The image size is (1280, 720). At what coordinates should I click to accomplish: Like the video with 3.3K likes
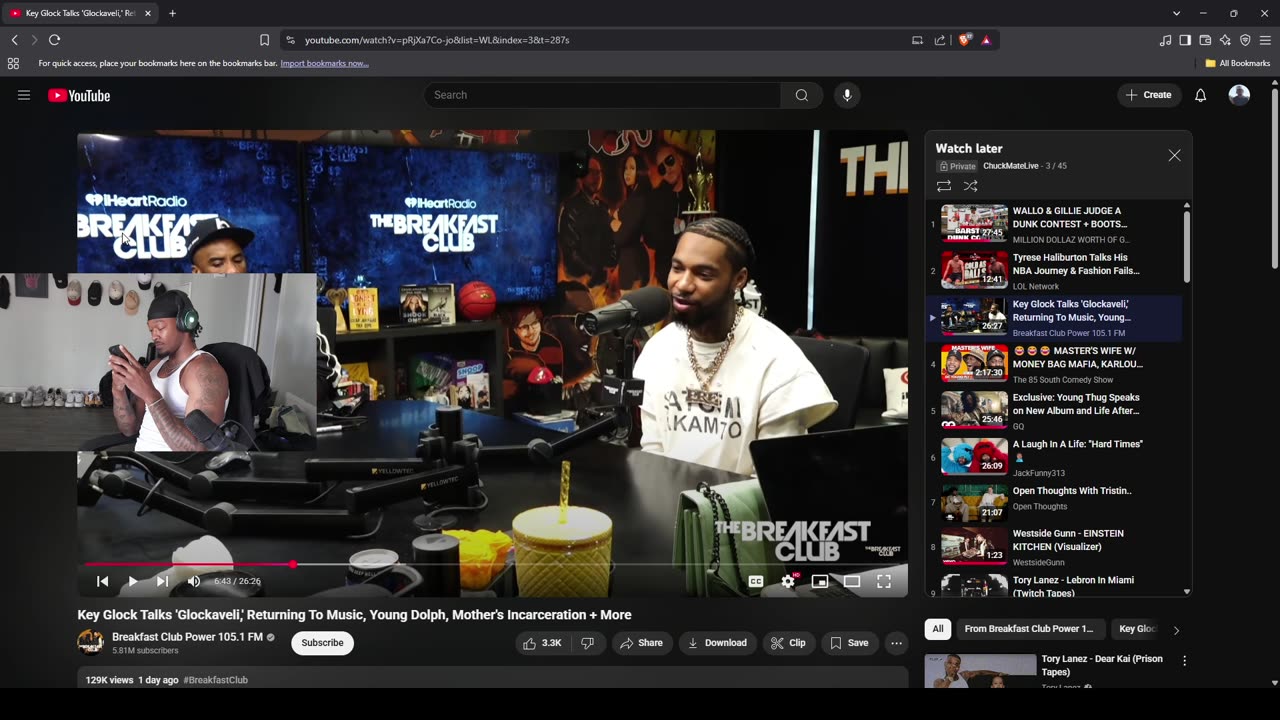pos(542,643)
